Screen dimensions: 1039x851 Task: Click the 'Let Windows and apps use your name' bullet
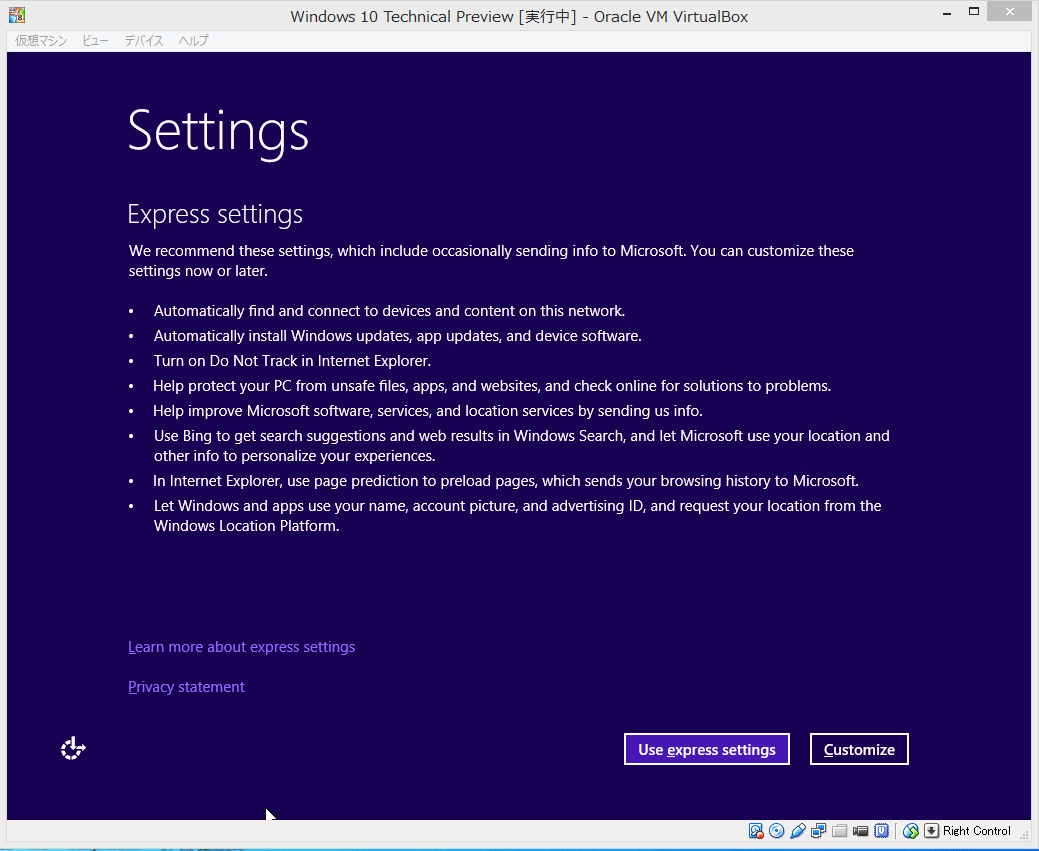click(518, 516)
